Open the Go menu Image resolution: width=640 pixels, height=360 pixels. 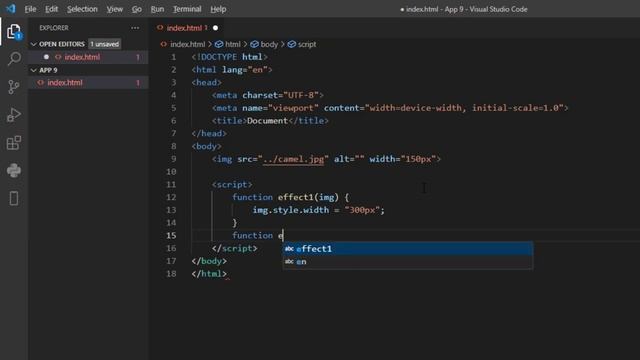pyautogui.click(x=137, y=9)
